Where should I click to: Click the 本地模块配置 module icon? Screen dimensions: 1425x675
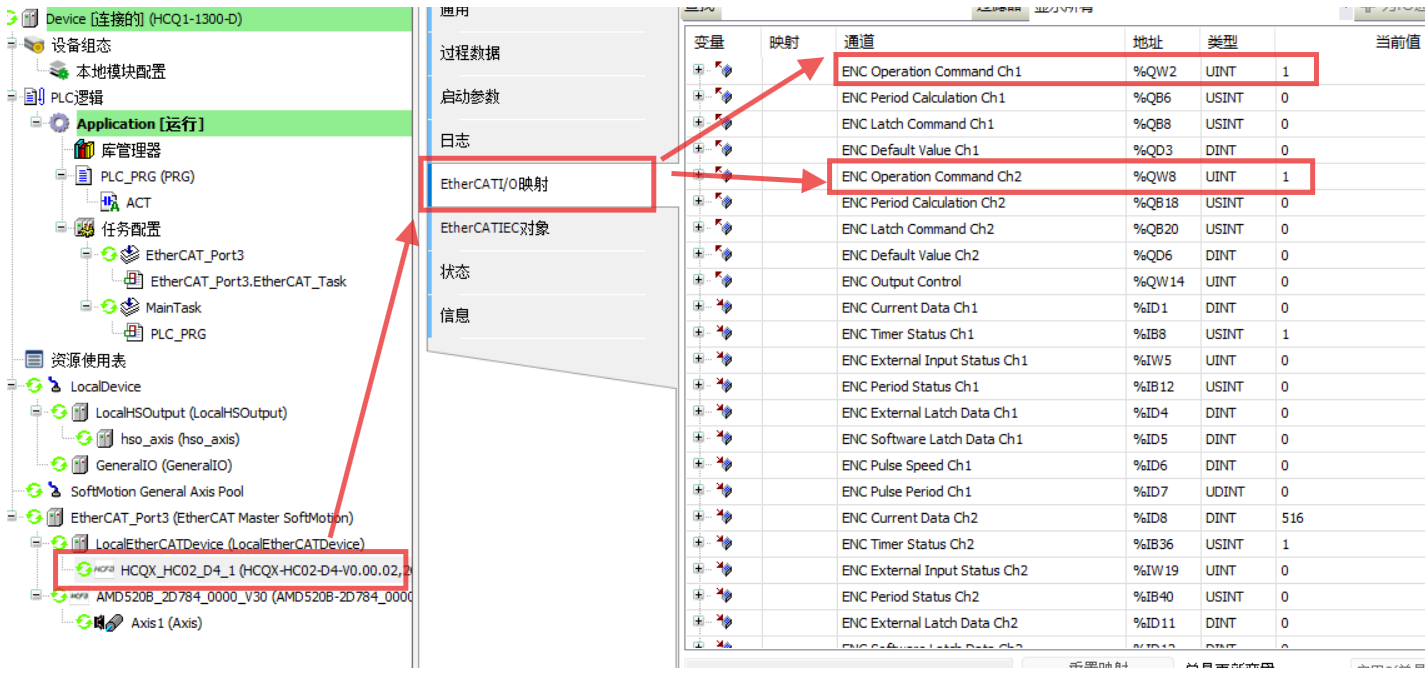point(60,71)
